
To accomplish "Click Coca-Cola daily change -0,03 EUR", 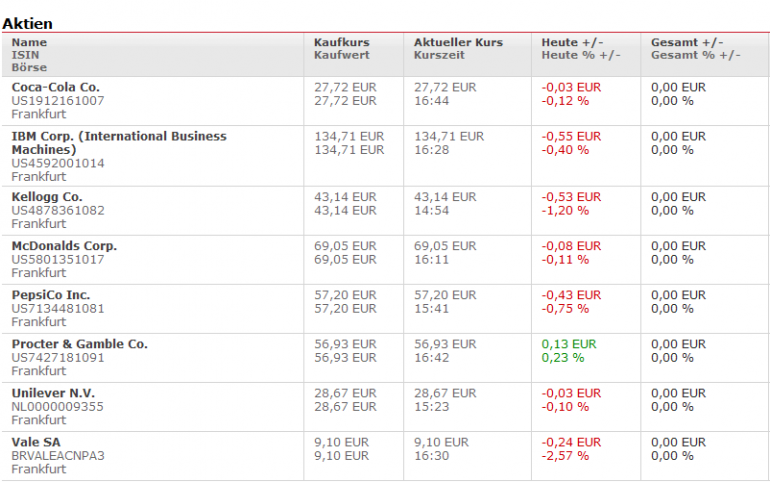I will [x=571, y=87].
